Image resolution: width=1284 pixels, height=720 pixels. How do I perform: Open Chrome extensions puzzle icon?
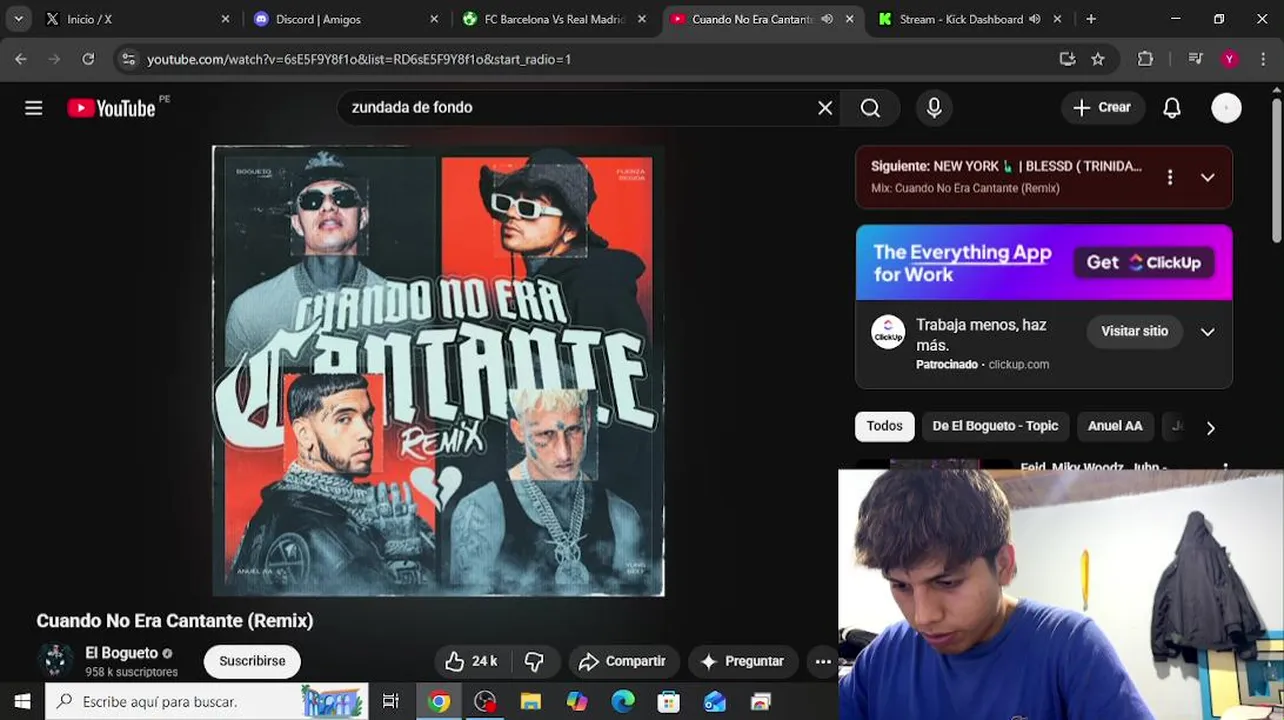coord(1146,59)
